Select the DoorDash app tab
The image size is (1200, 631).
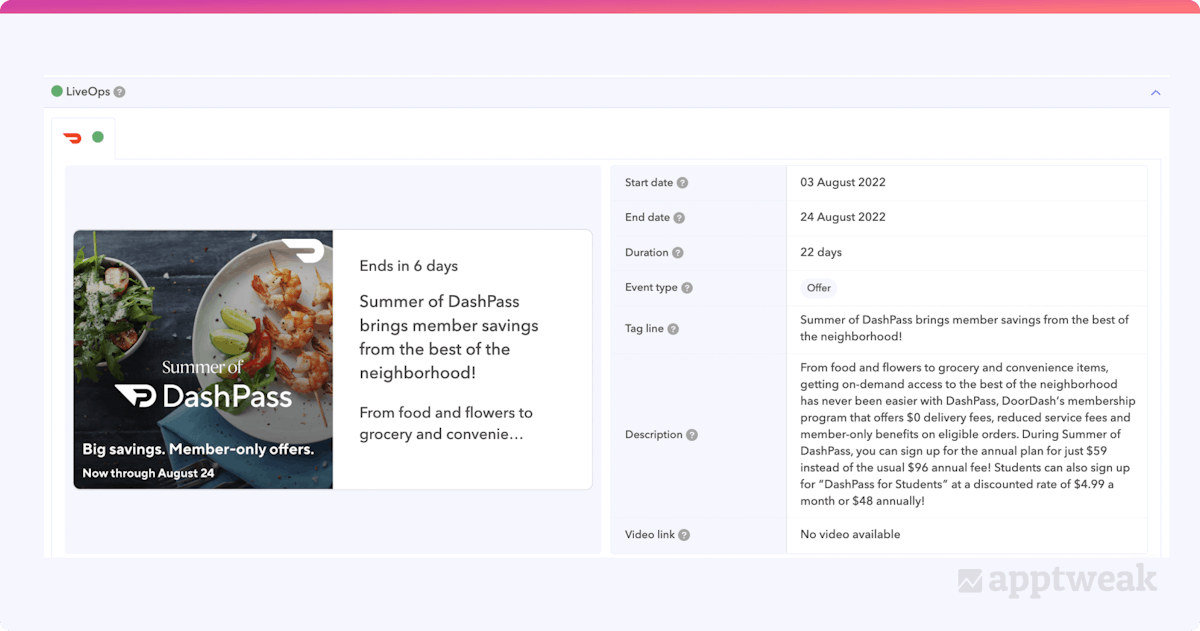coord(72,138)
